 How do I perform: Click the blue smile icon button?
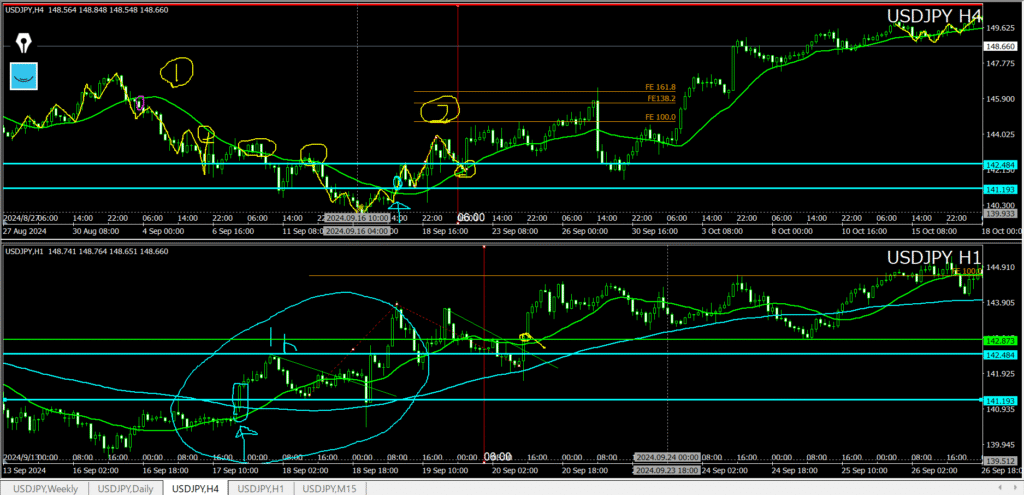click(x=24, y=75)
